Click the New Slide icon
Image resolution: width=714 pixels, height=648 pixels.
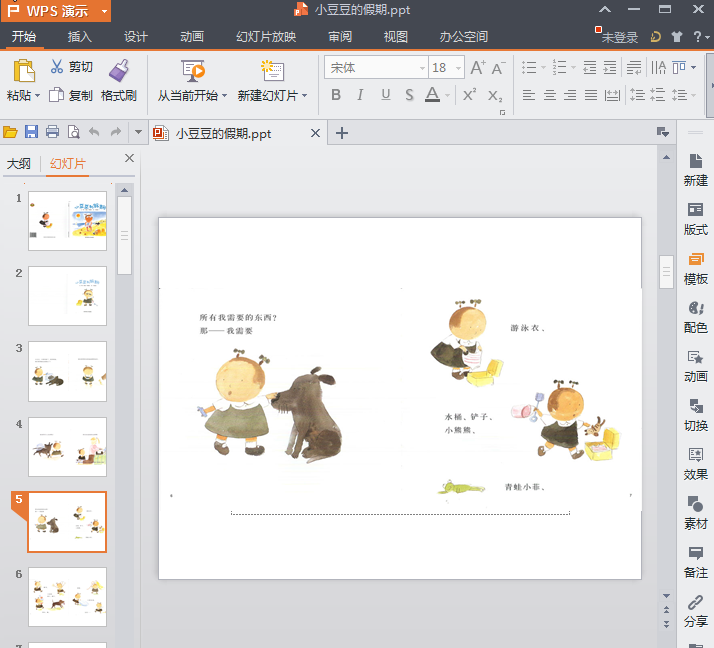272,71
